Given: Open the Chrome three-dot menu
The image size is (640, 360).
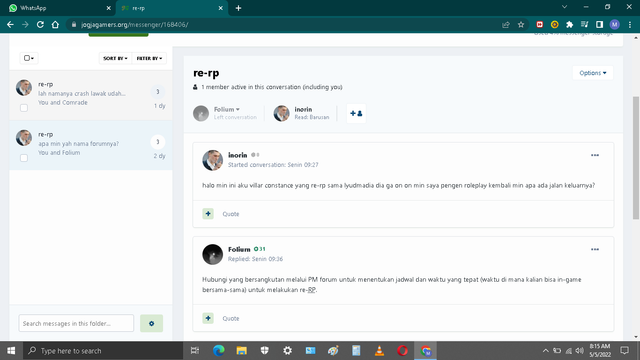Looking at the screenshot, I should [630, 24].
